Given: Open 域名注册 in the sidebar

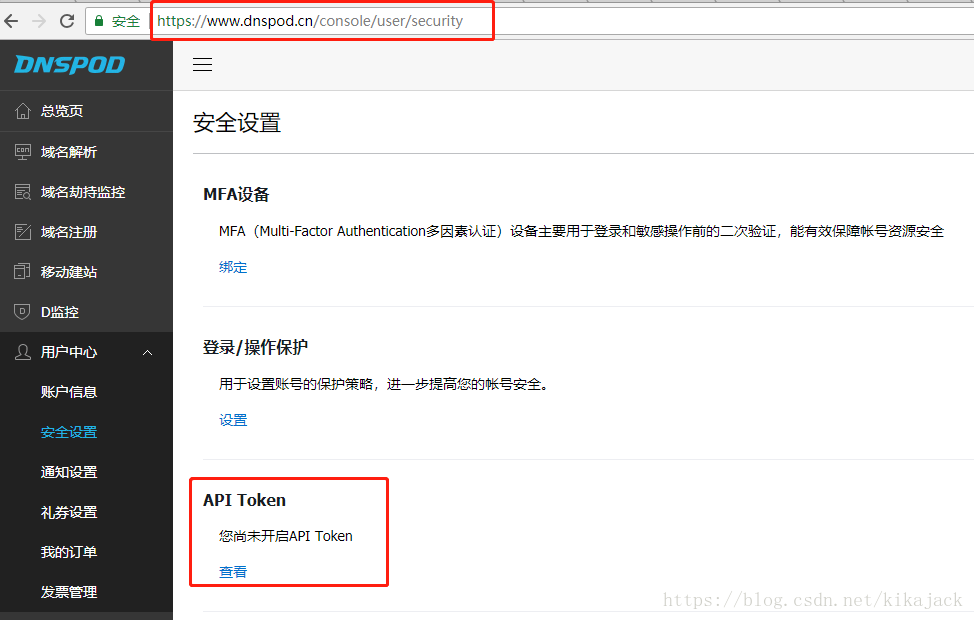Looking at the screenshot, I should 69,232.
